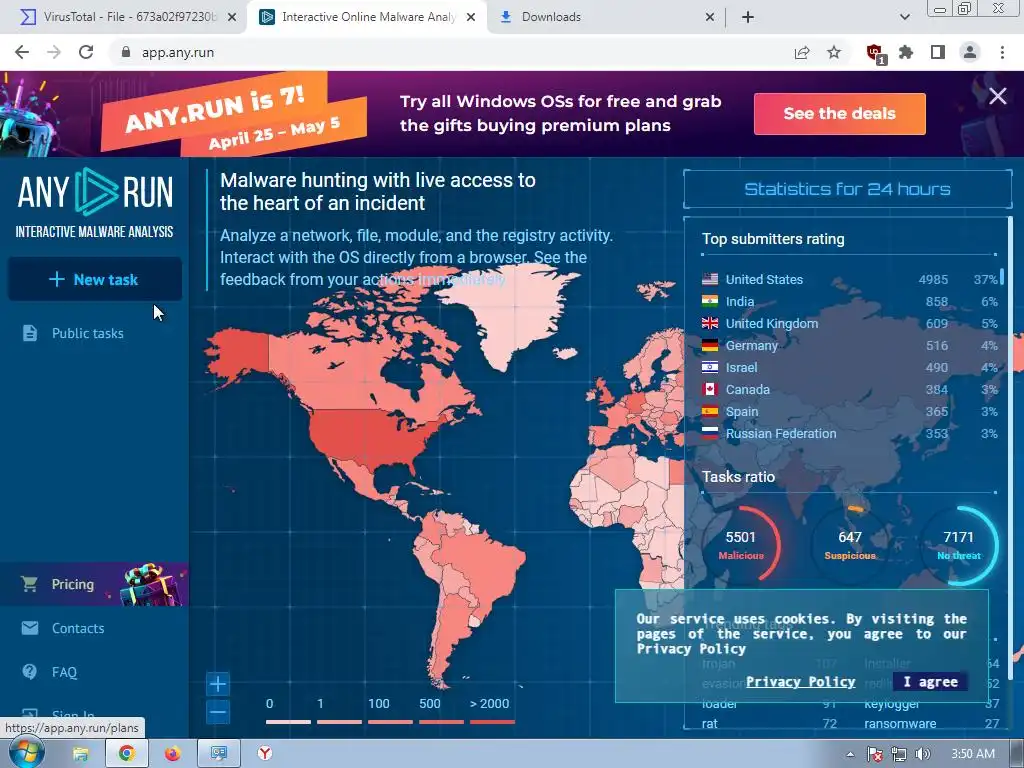Click the rat trending tag
This screenshot has width=1024, height=768.
tap(710, 723)
